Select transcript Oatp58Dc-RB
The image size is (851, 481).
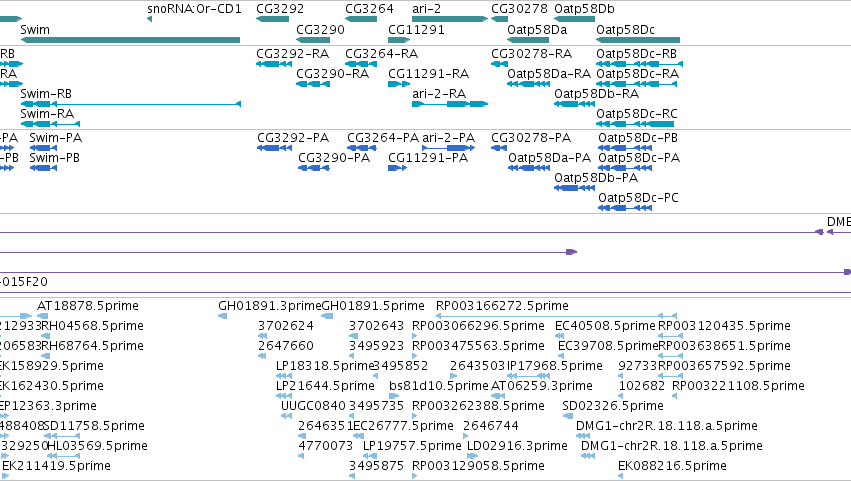[639, 64]
